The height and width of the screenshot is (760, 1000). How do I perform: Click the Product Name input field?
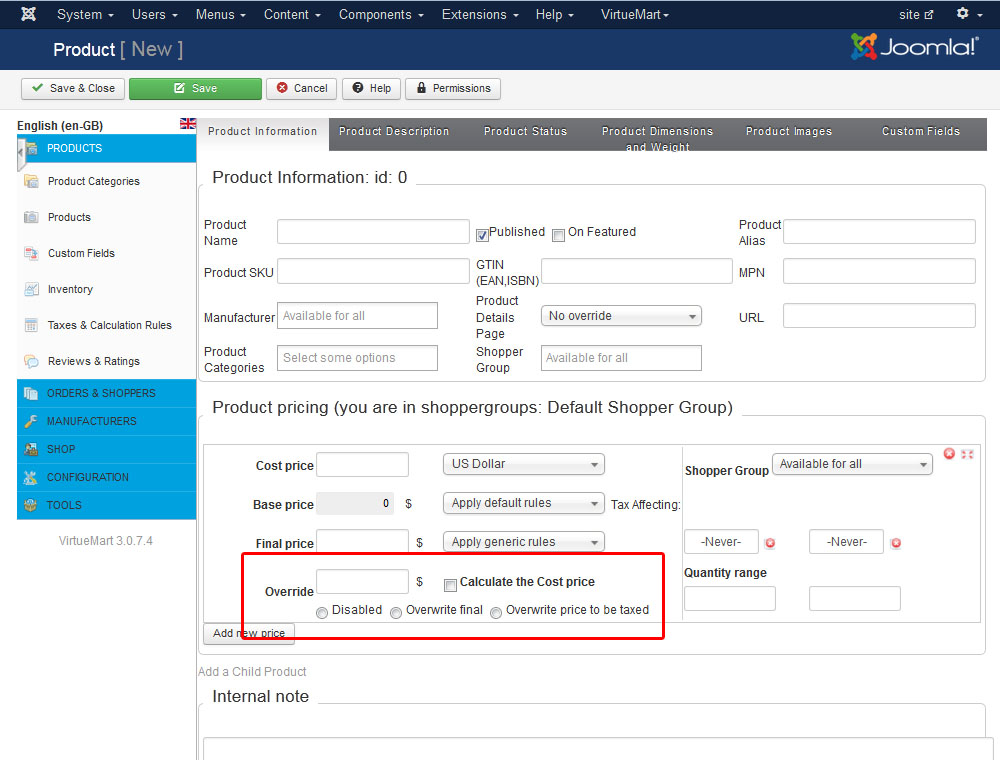click(373, 231)
